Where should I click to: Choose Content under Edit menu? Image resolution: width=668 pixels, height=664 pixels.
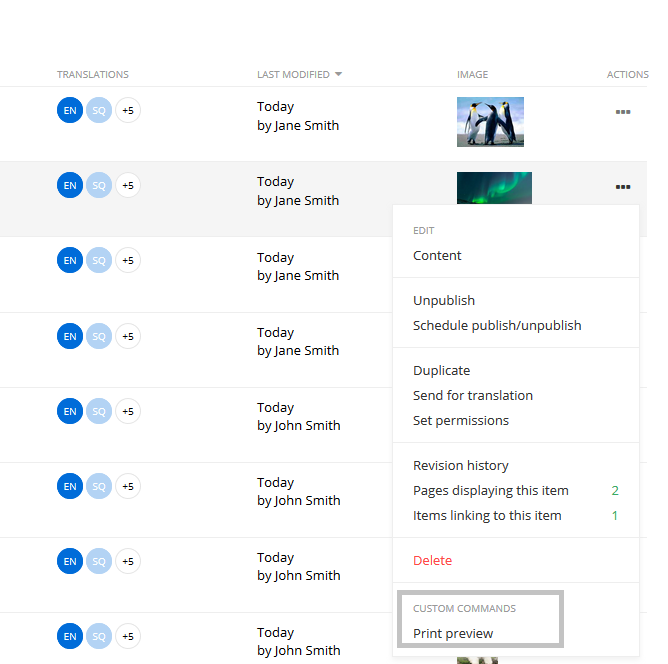pyautogui.click(x=437, y=256)
